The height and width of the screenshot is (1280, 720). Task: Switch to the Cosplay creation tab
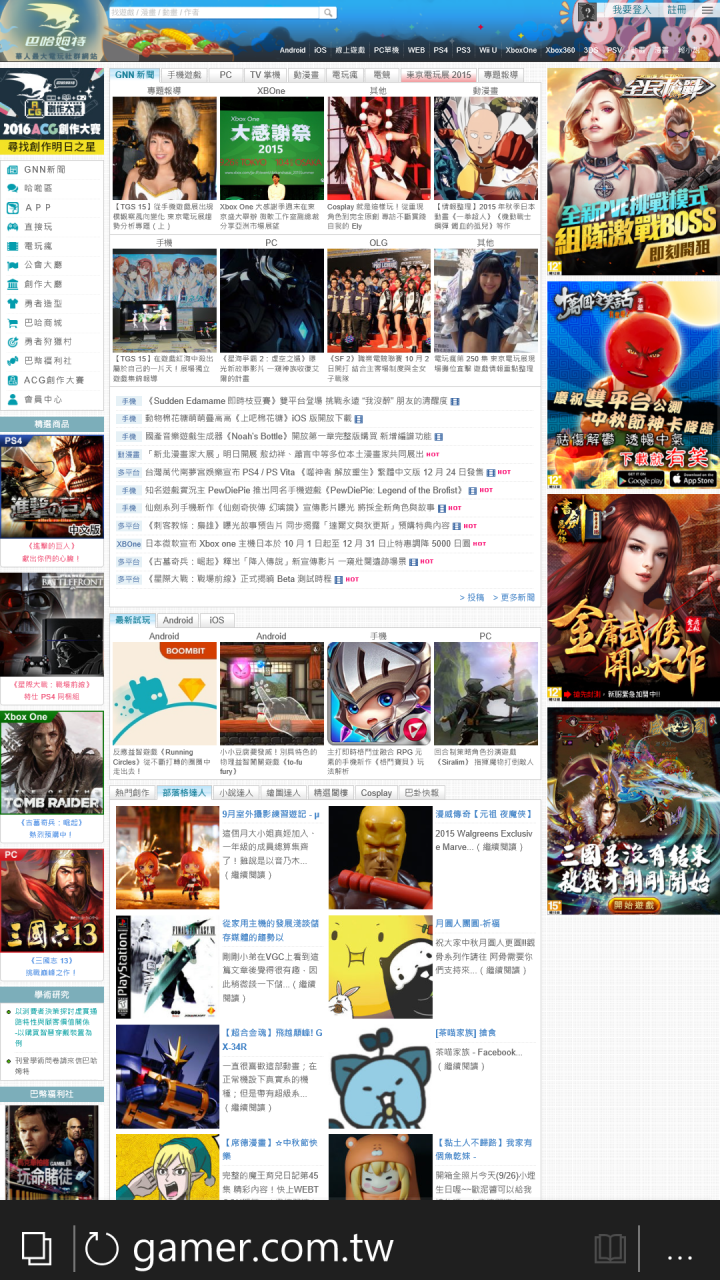coord(376,793)
